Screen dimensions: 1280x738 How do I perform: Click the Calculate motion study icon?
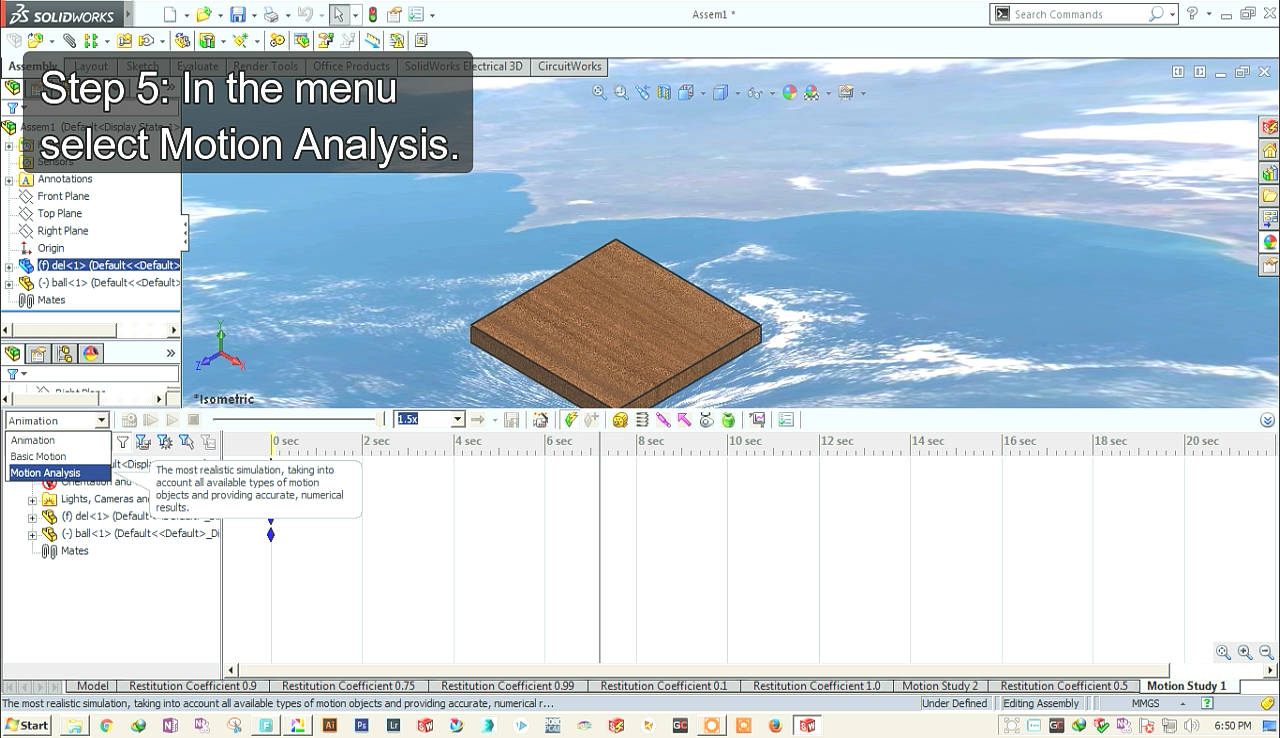pos(129,421)
